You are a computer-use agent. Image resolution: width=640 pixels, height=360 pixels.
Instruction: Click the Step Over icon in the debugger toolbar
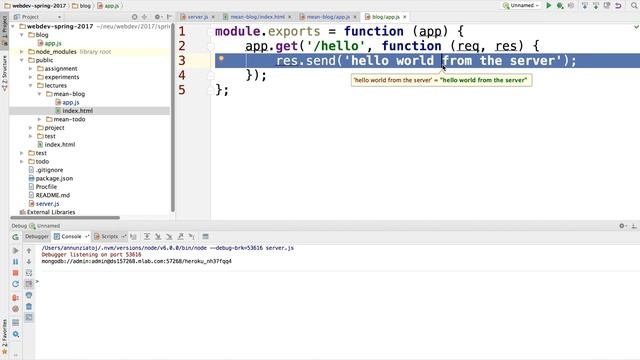coord(147,236)
